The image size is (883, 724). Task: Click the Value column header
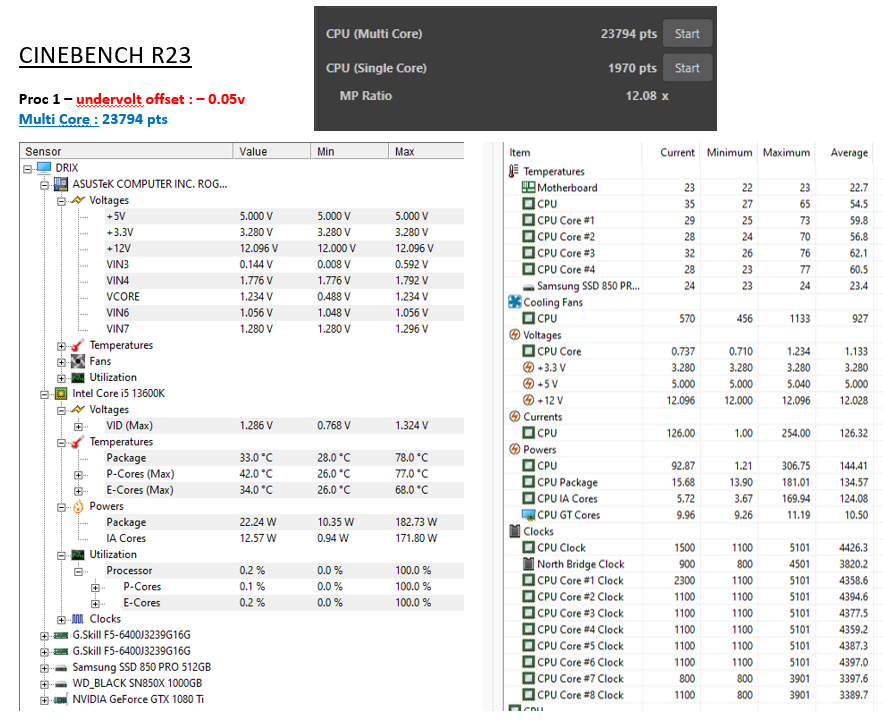click(272, 151)
